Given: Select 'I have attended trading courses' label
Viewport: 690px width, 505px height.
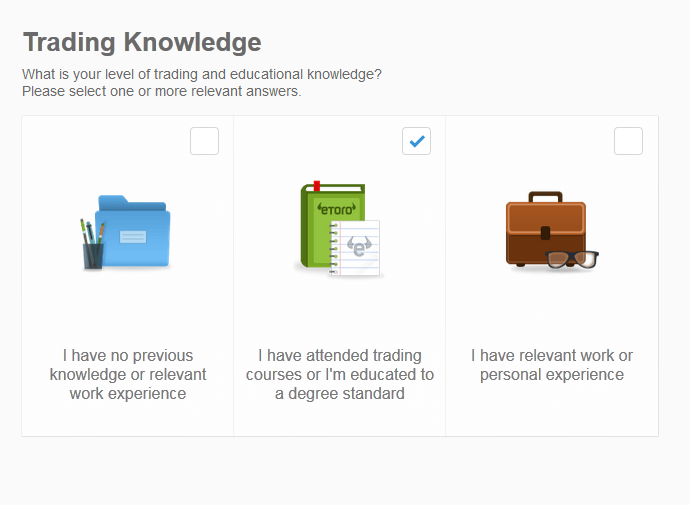Looking at the screenshot, I should (x=340, y=374).
